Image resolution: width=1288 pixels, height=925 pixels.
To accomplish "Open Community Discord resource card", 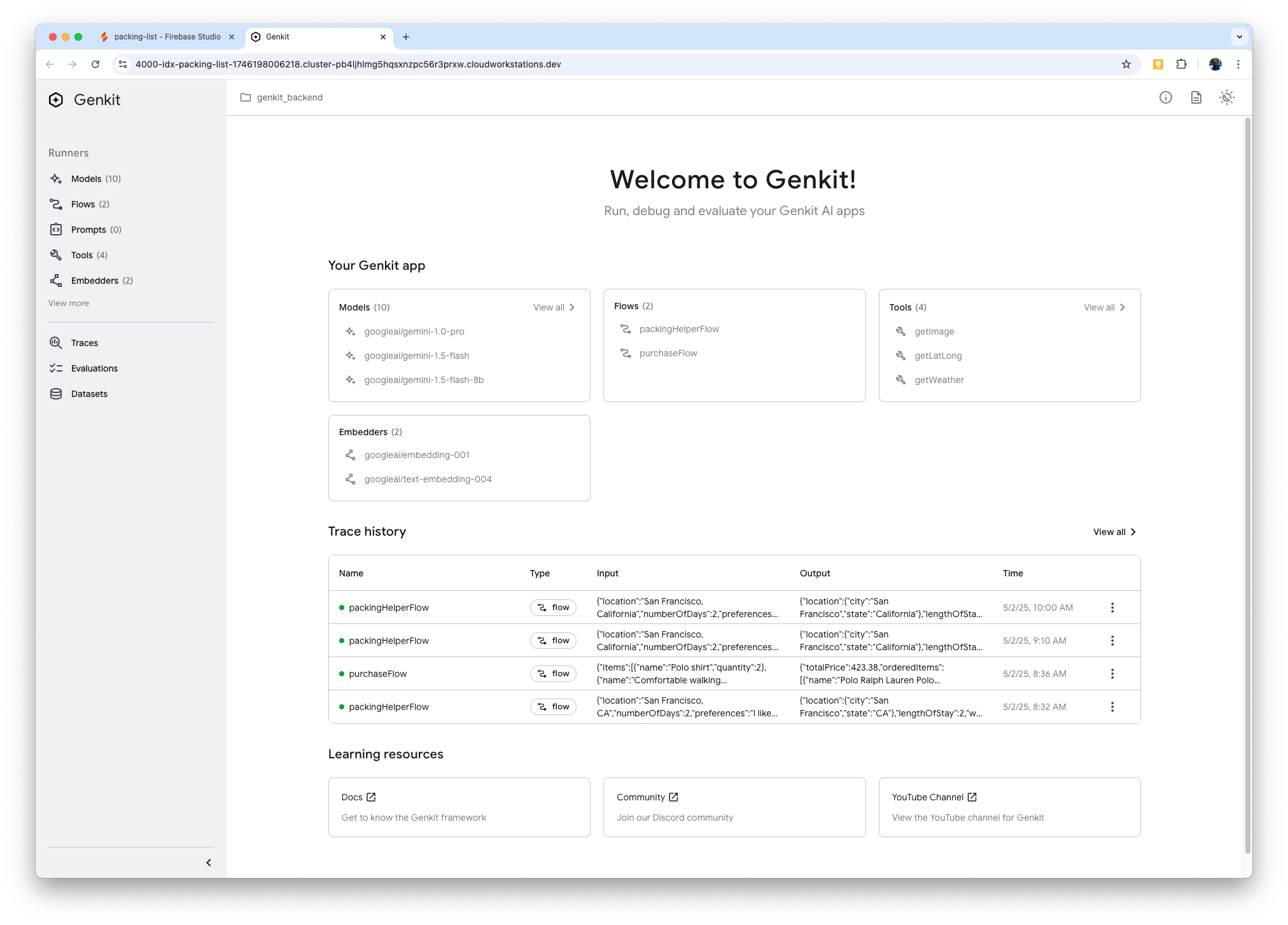I will [734, 807].
